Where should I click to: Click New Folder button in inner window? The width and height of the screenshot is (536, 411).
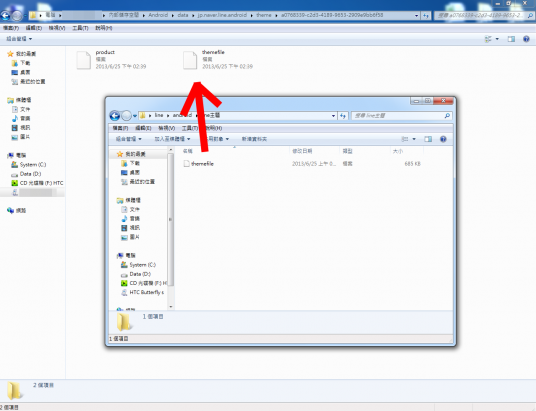pos(254,139)
